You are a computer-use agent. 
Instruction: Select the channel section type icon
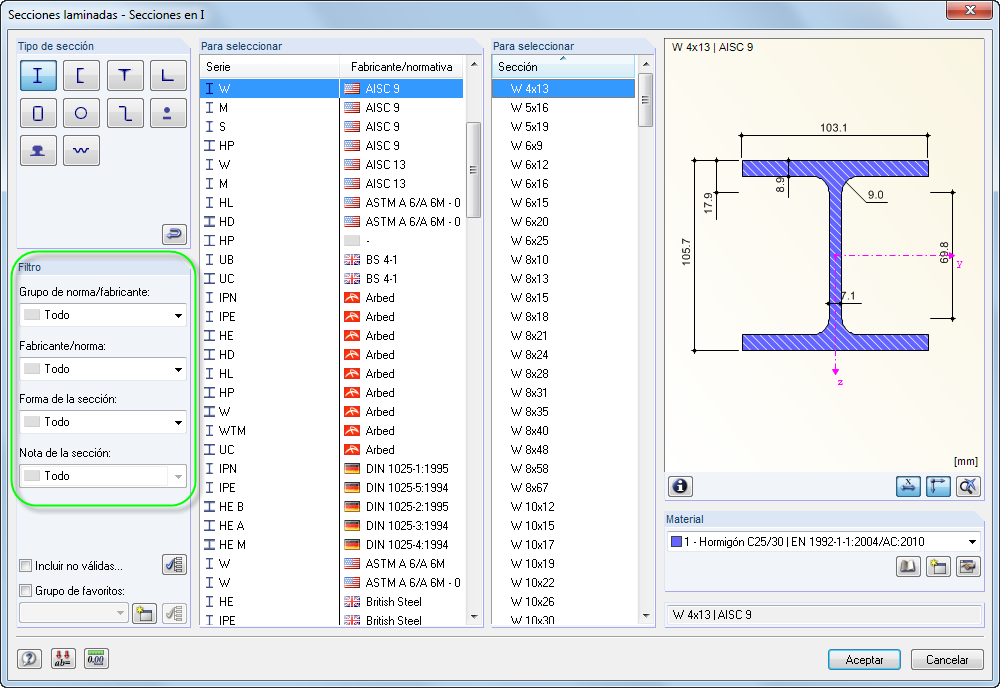81,76
